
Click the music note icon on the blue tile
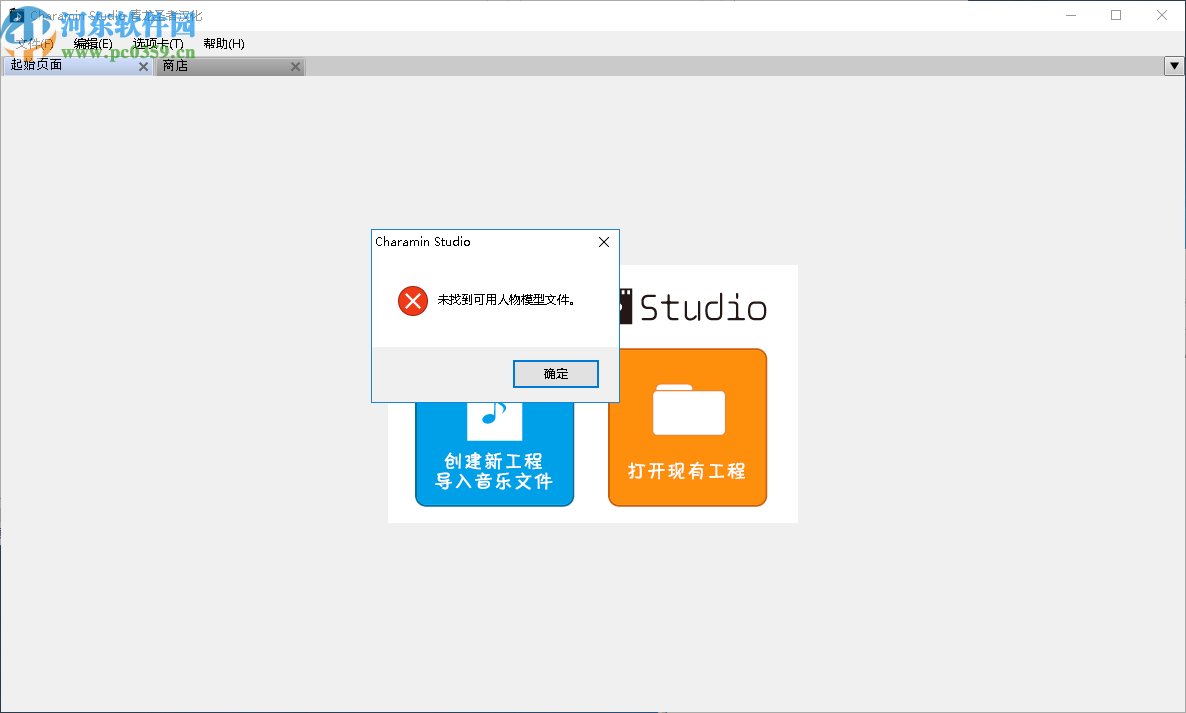(494, 414)
